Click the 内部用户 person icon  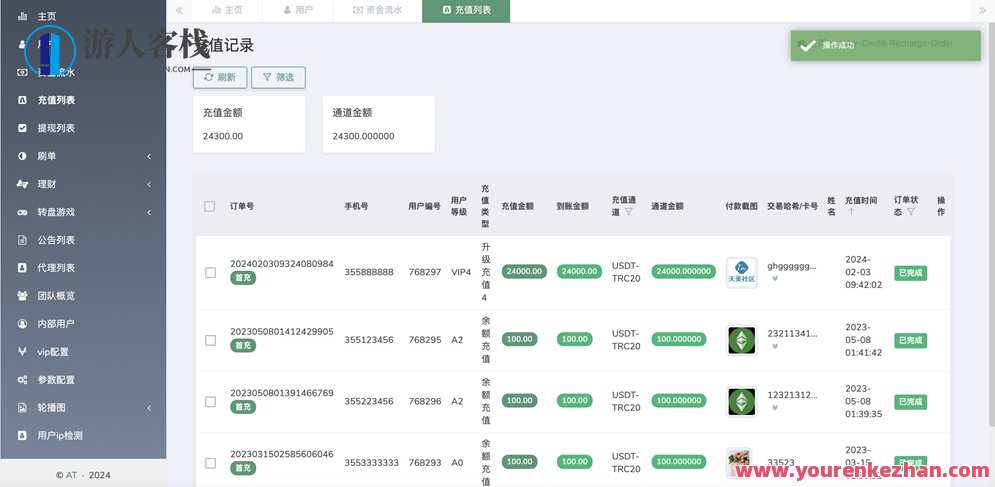click(x=22, y=324)
